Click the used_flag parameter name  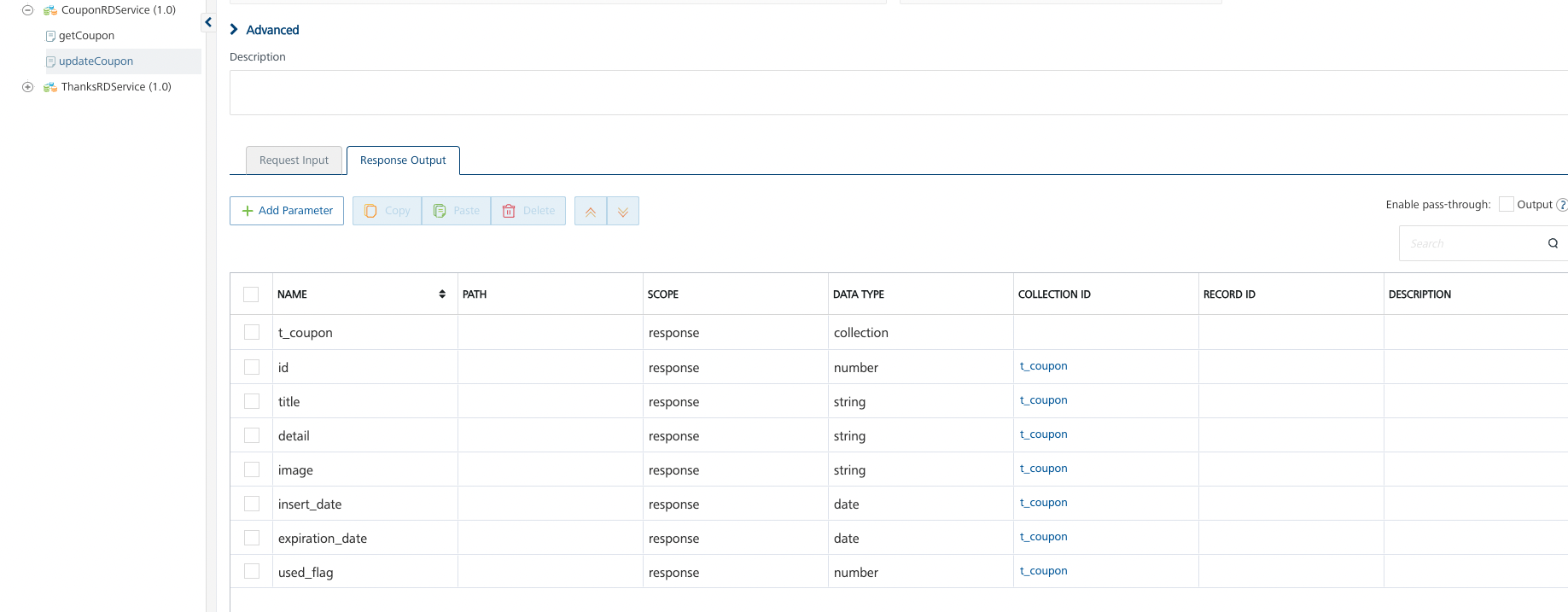click(x=306, y=573)
